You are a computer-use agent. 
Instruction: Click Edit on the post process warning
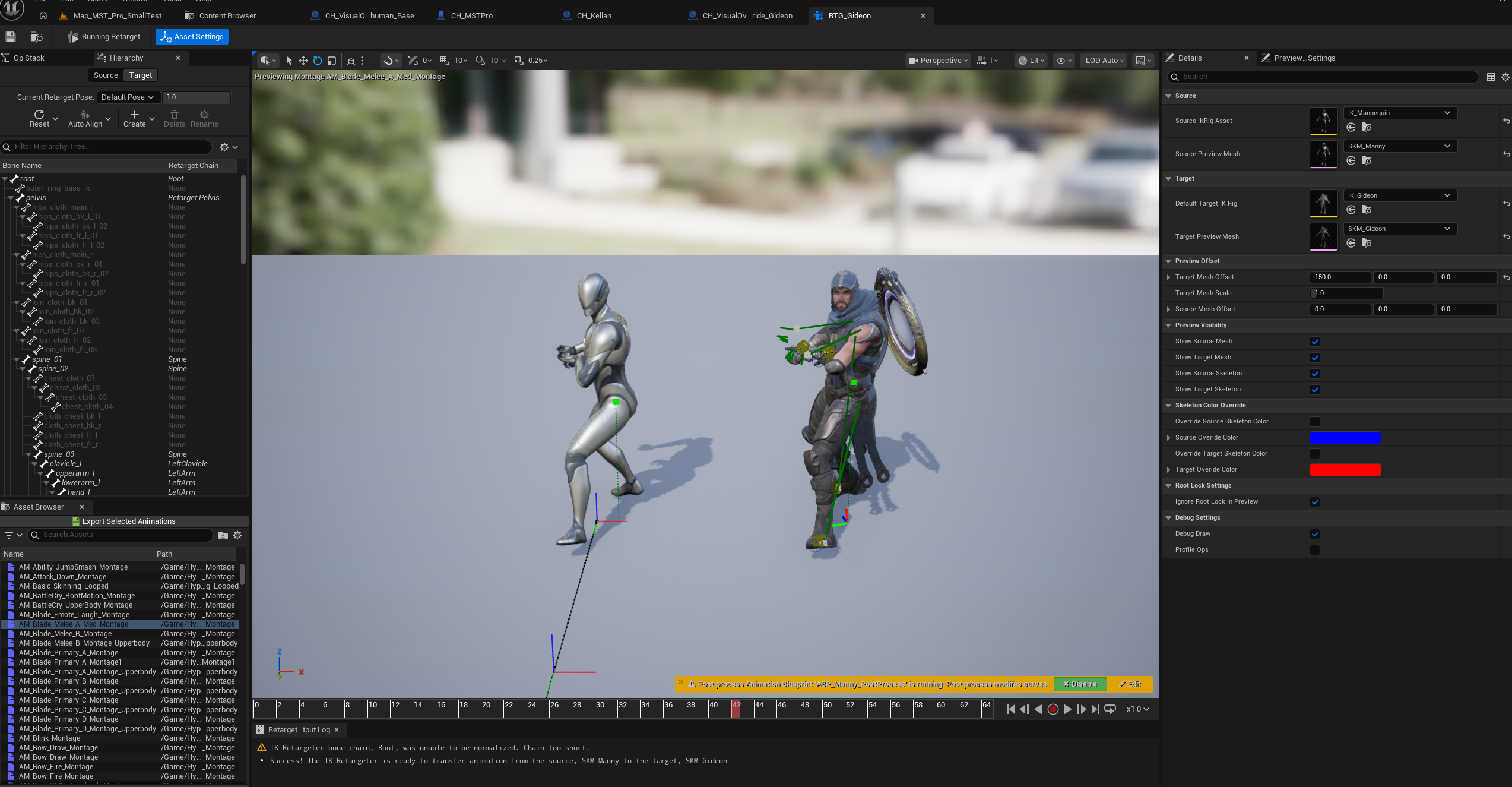click(1130, 684)
